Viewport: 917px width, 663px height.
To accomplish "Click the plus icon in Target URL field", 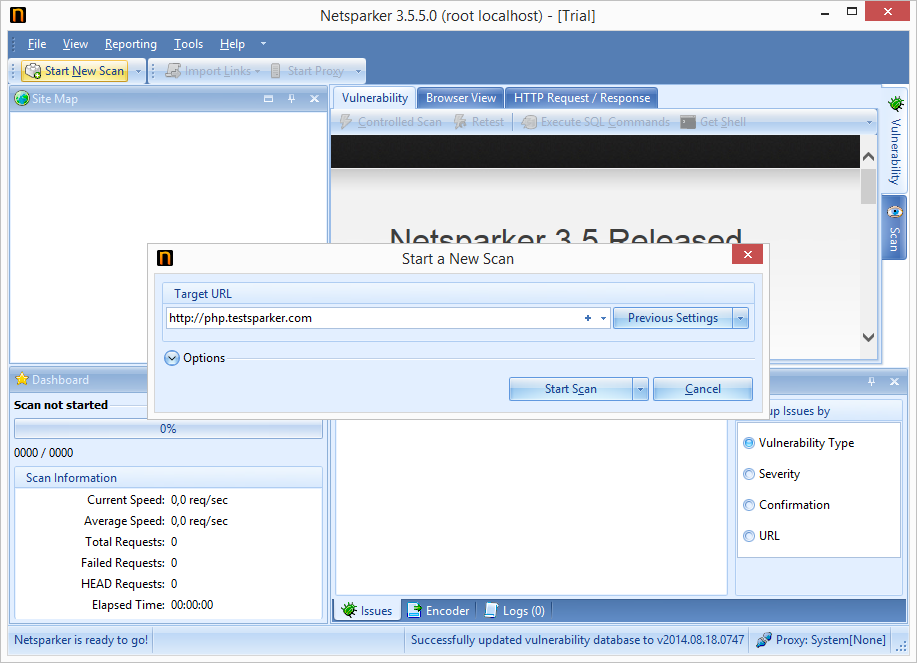I will [x=588, y=318].
